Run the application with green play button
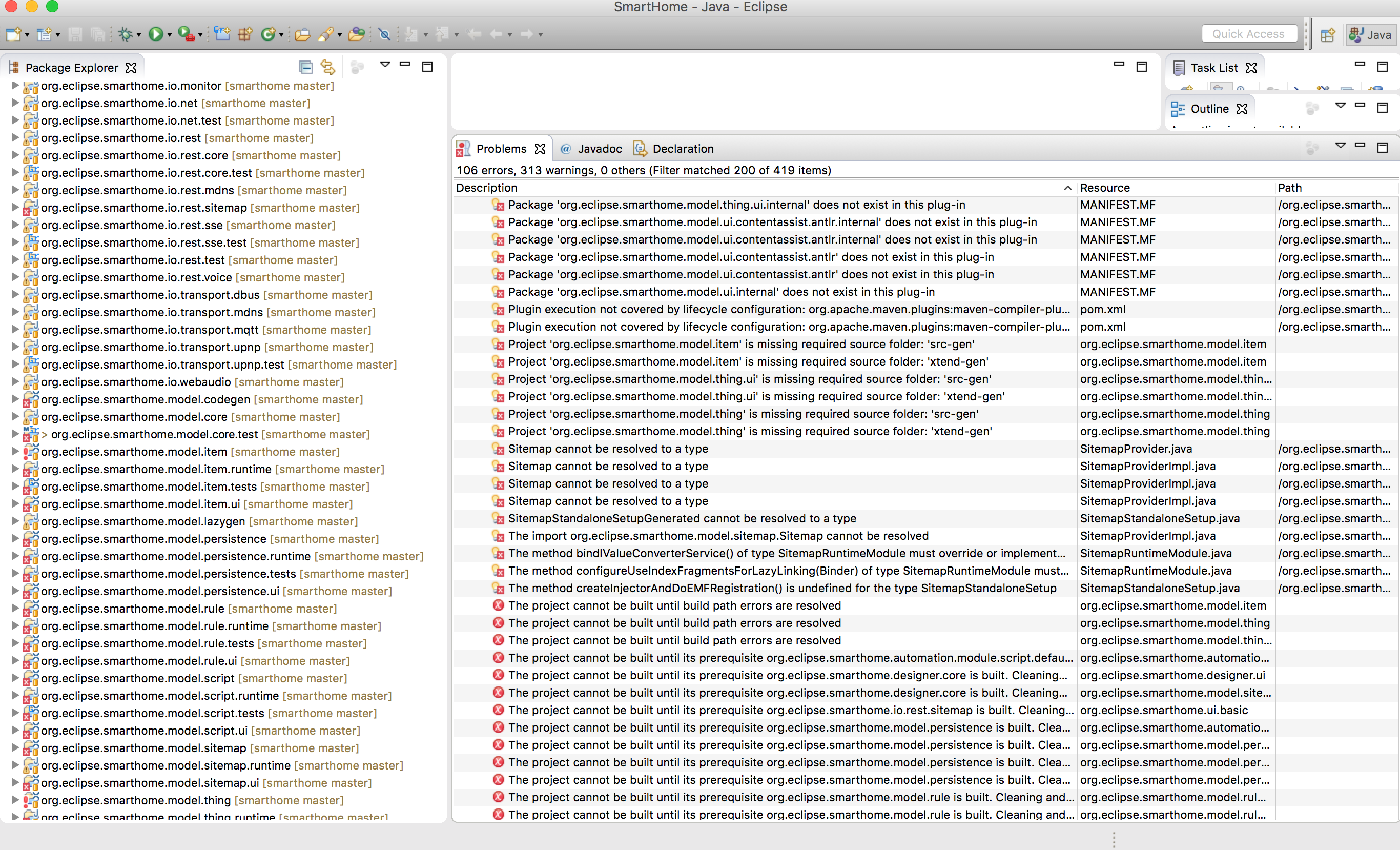 [x=155, y=34]
